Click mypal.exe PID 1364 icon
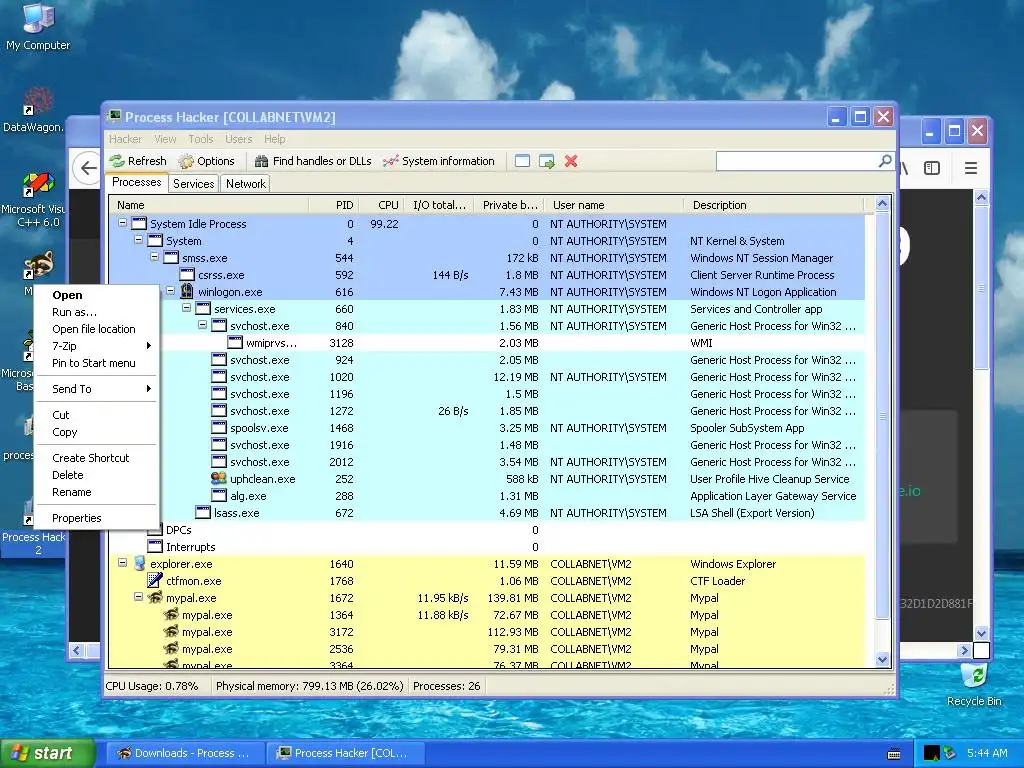The height and width of the screenshot is (768, 1024). pos(170,615)
